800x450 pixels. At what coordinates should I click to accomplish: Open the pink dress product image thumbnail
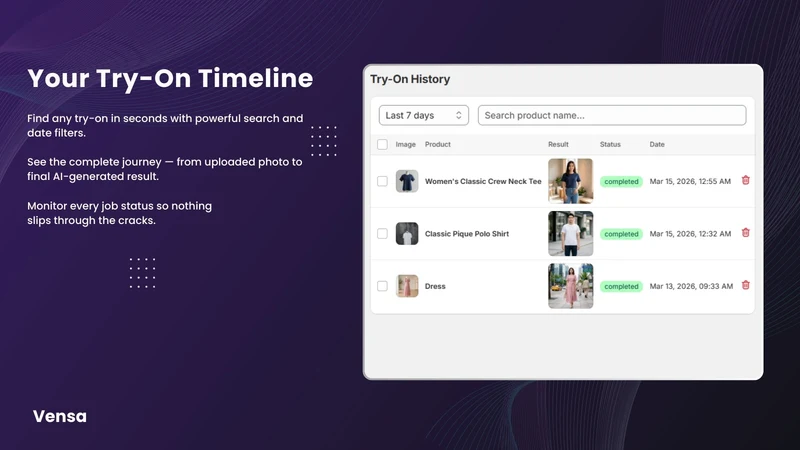tap(407, 286)
